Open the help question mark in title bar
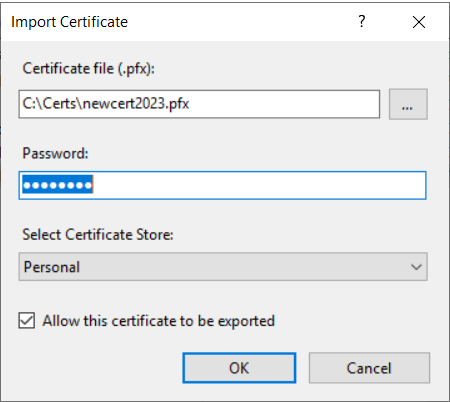 (x=362, y=22)
